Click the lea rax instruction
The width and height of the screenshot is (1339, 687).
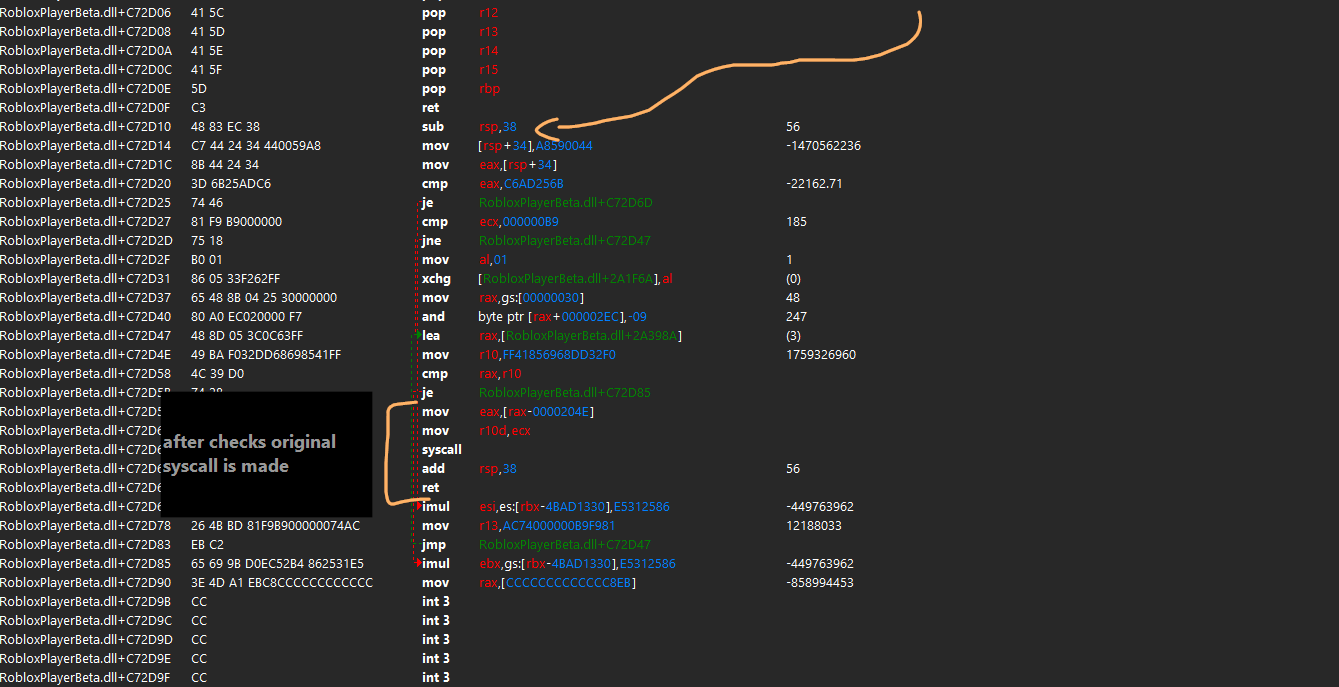pyautogui.click(x=552, y=336)
